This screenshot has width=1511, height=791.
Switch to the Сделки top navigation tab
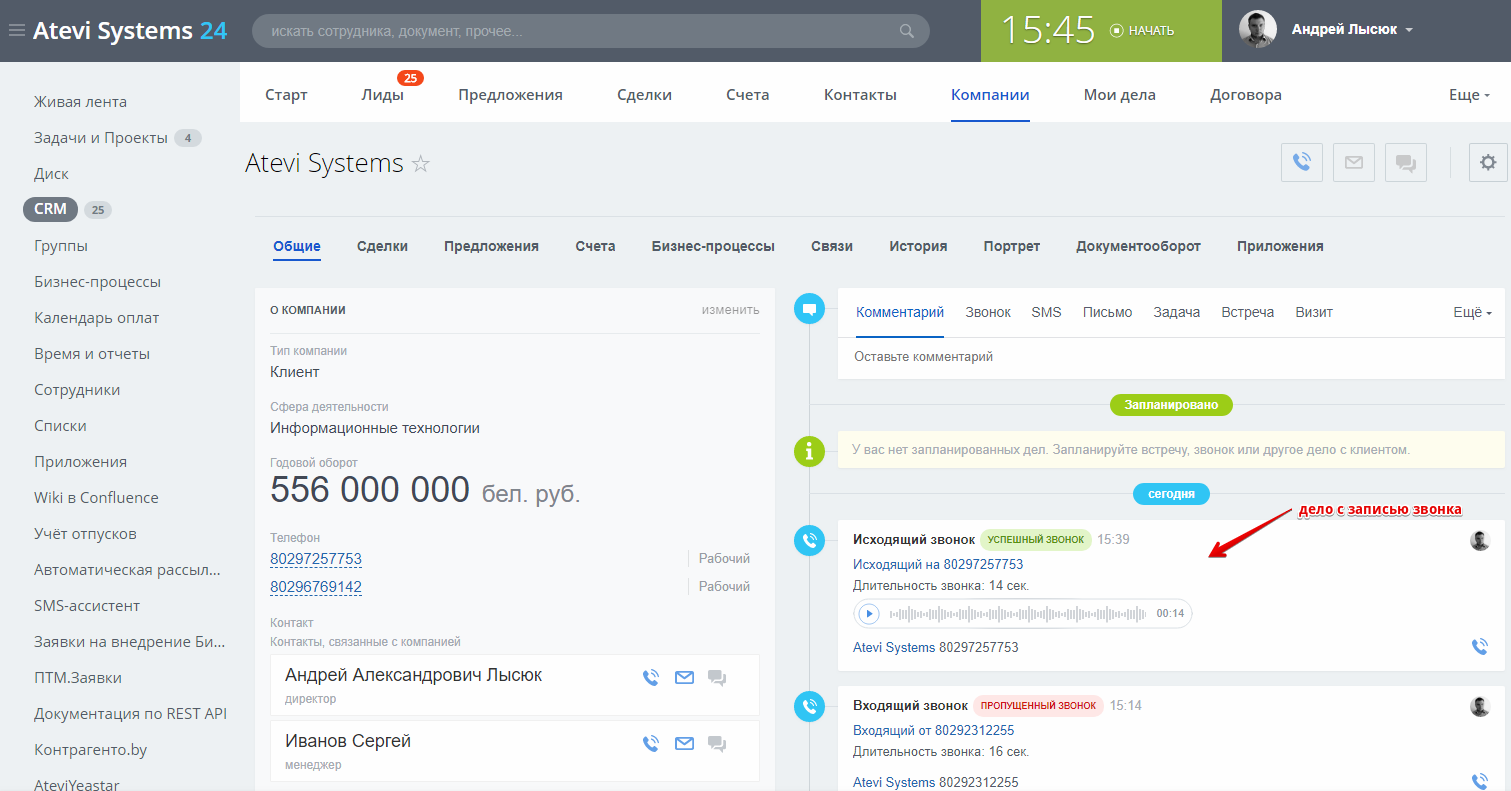tap(644, 95)
